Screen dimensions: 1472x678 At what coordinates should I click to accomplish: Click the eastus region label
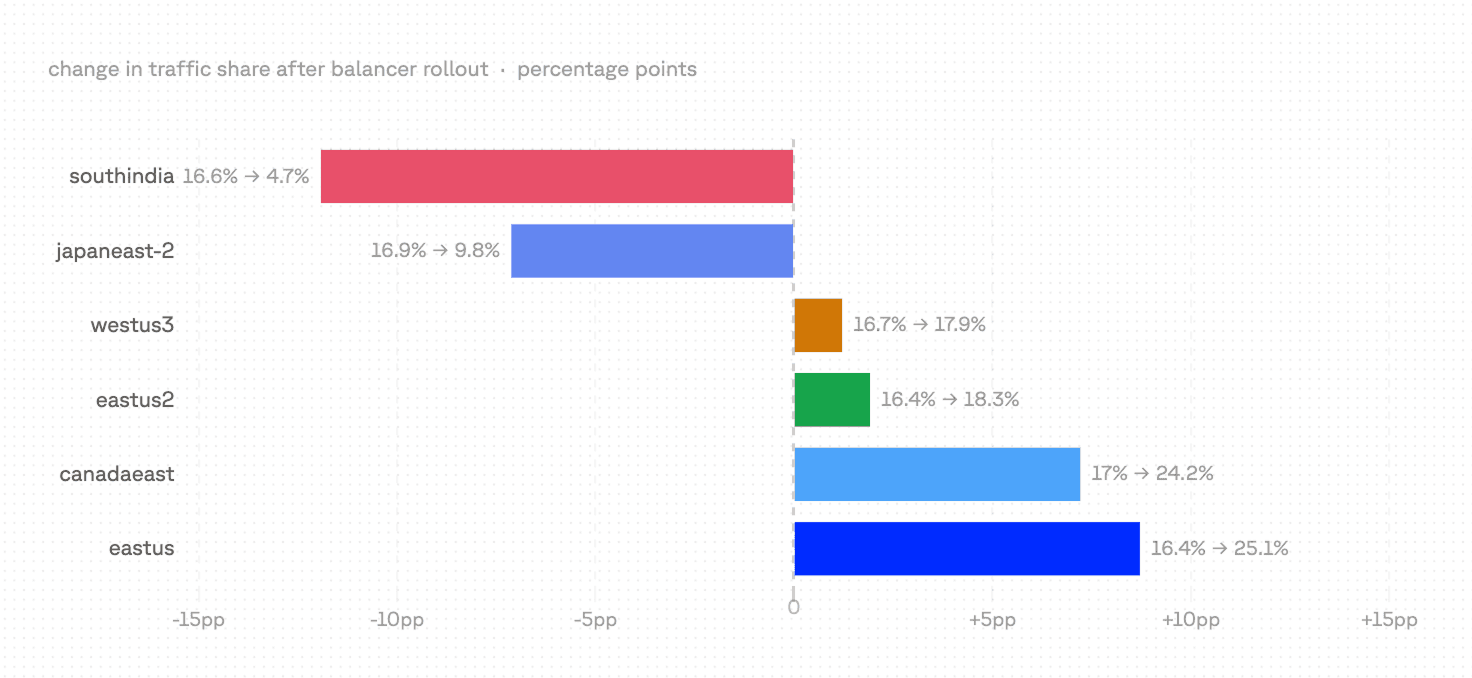pyautogui.click(x=142, y=548)
